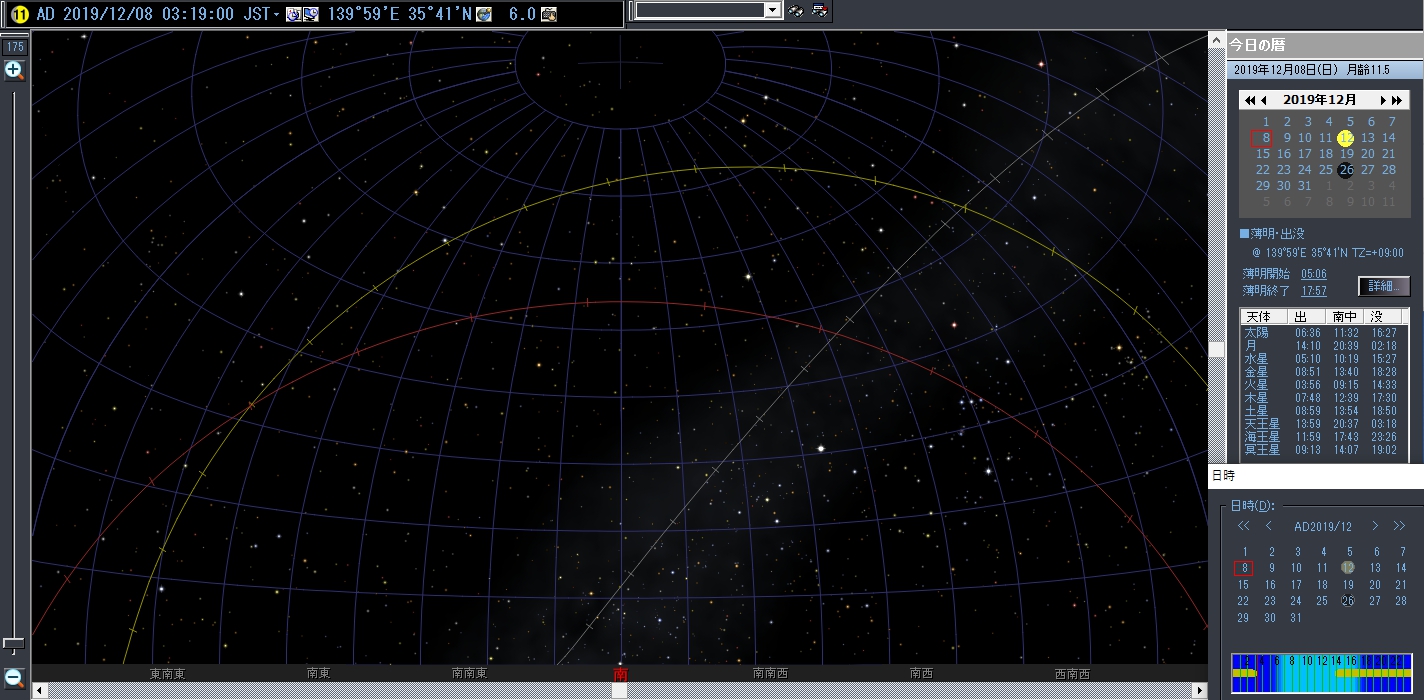
Task: Click the zoom out magnifier icon
Action: point(14,678)
